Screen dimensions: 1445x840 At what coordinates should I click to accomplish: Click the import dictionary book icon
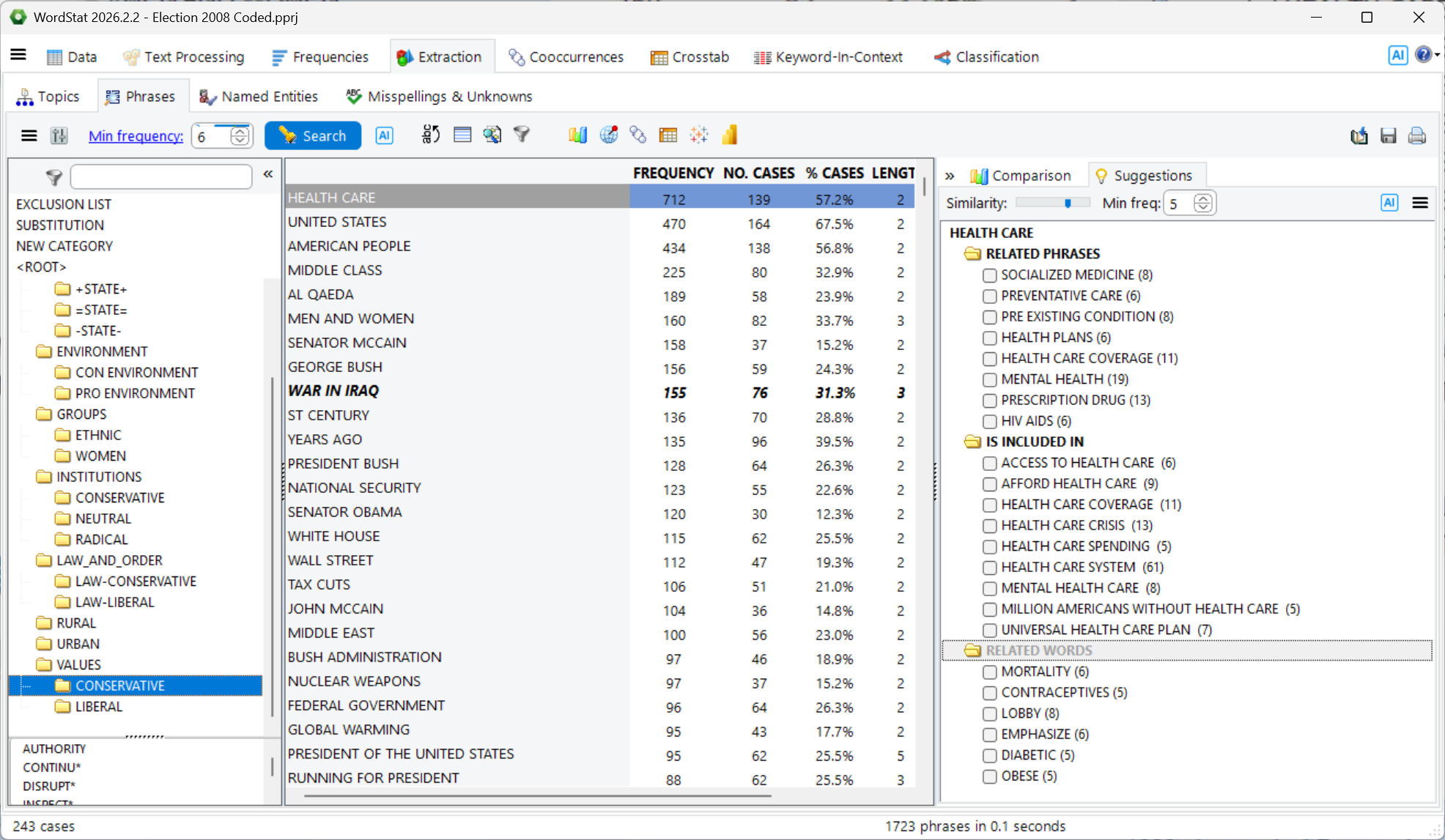(1359, 135)
